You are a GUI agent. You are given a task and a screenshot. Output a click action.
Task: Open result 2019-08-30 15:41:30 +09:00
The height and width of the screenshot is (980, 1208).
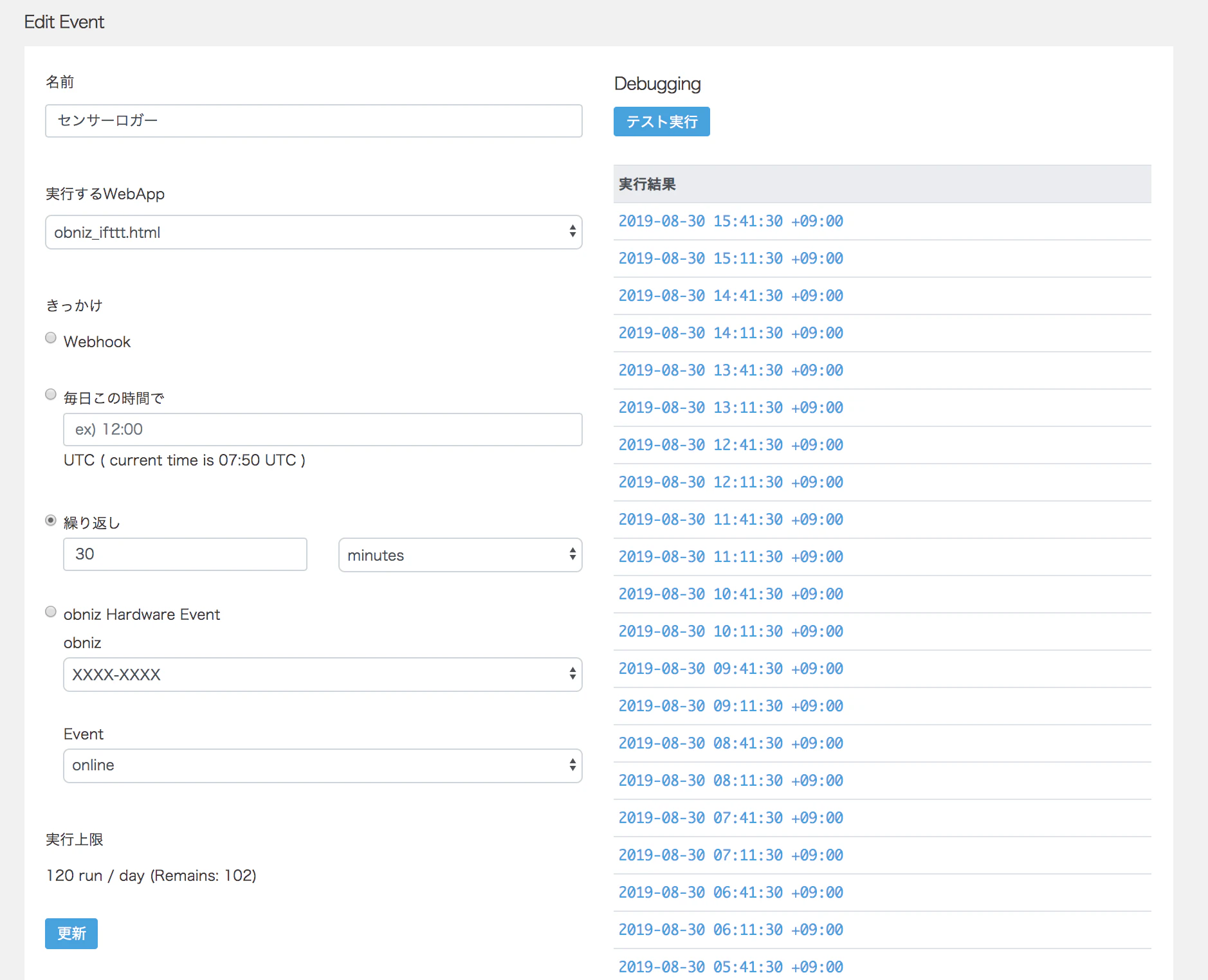(x=731, y=221)
